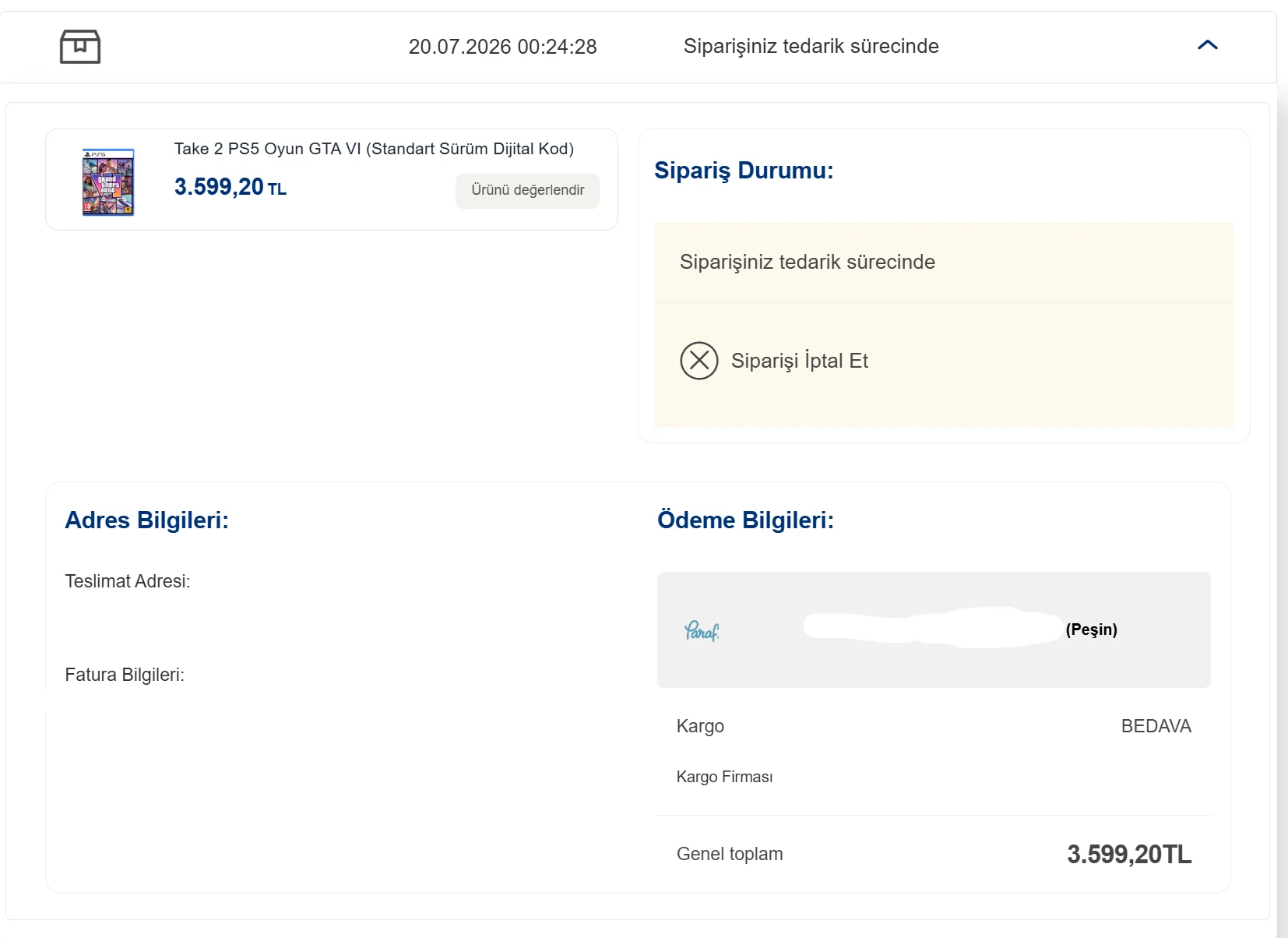Click the Ürünü değerlendir button

[x=527, y=190]
